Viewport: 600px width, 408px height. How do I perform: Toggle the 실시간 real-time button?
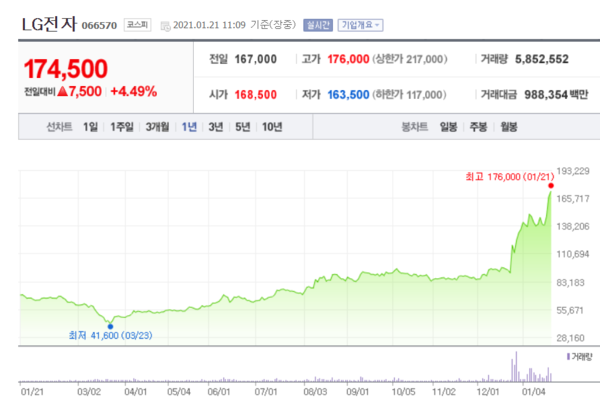[318, 25]
